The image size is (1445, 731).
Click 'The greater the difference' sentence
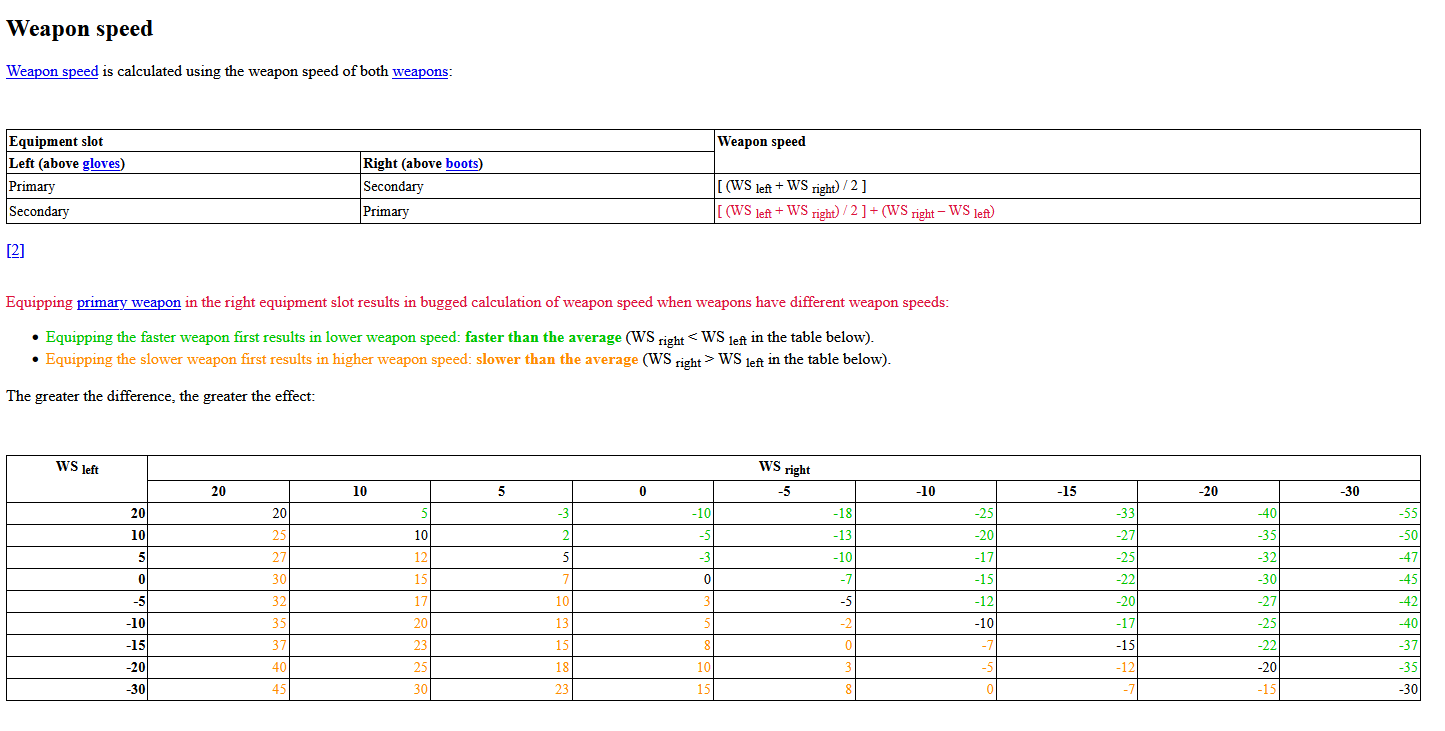point(161,396)
